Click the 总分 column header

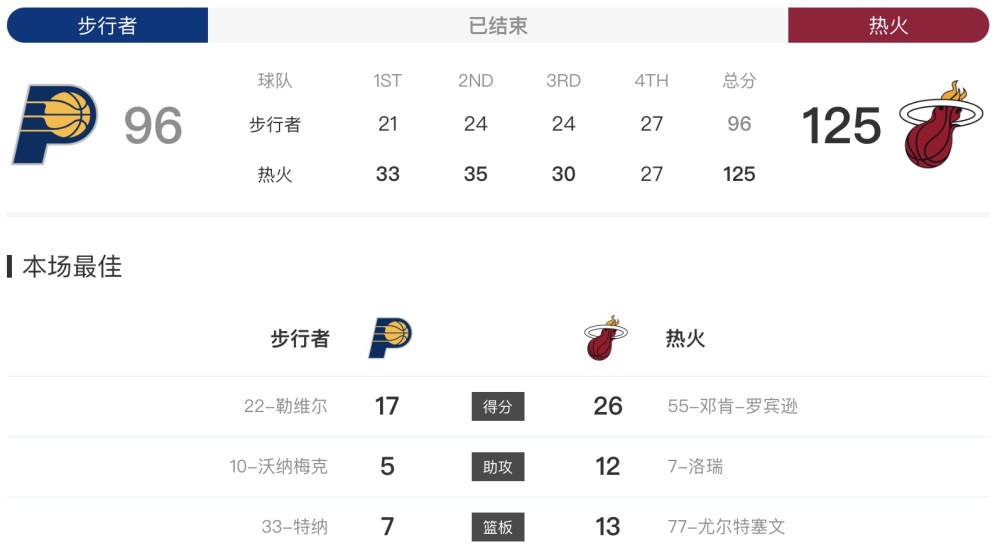739,80
